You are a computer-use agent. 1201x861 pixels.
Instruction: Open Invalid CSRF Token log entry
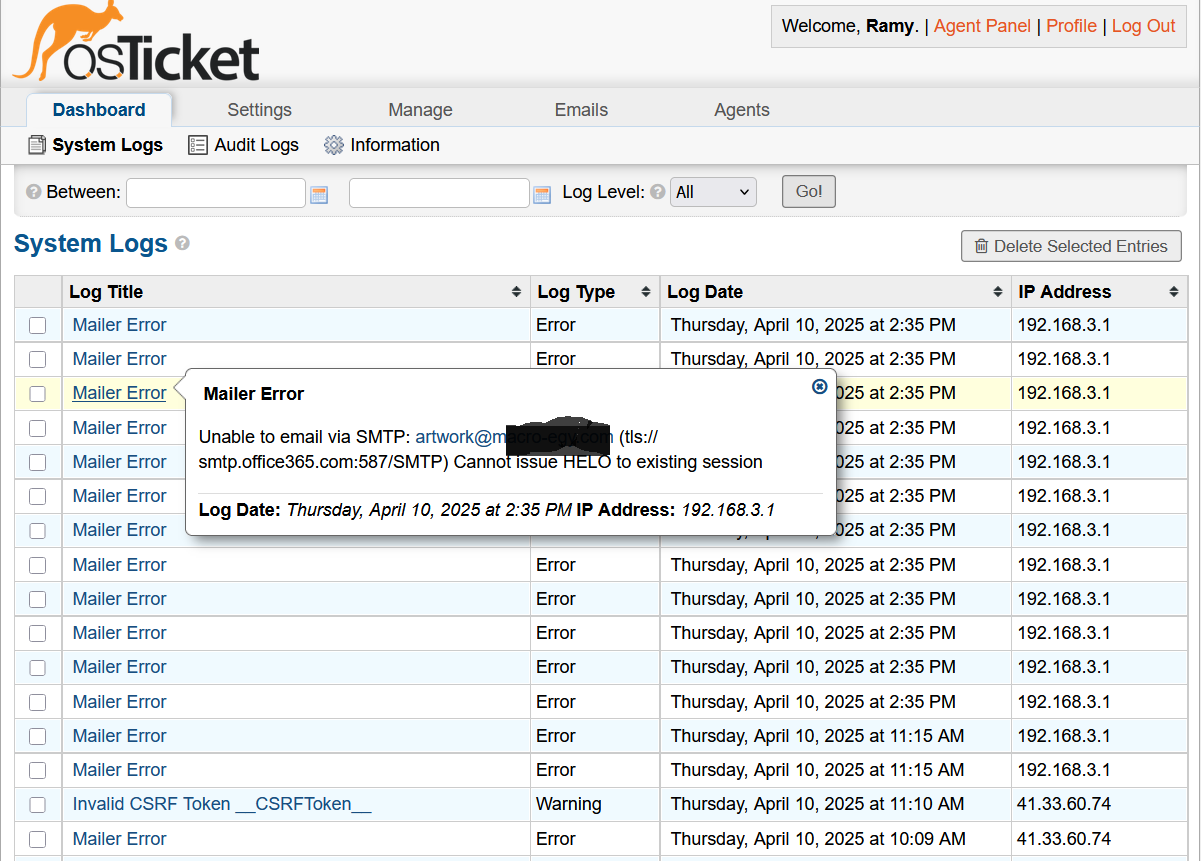[x=221, y=804]
